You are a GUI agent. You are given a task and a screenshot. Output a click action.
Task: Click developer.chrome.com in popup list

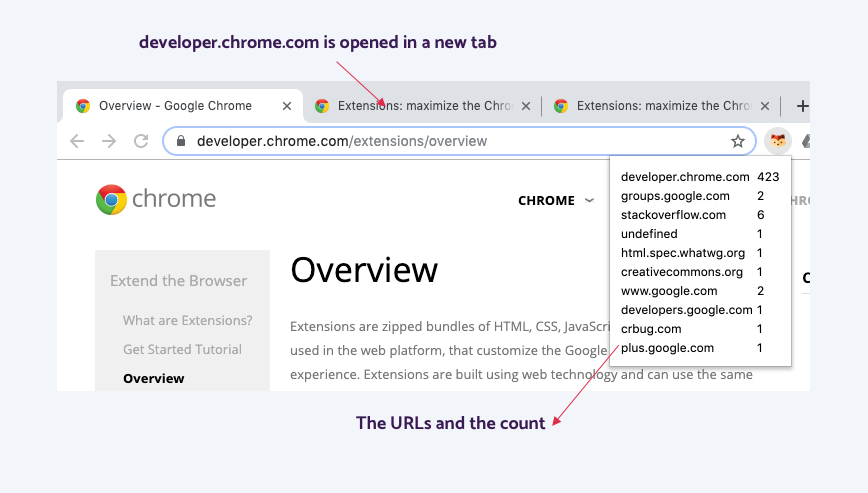coord(685,177)
